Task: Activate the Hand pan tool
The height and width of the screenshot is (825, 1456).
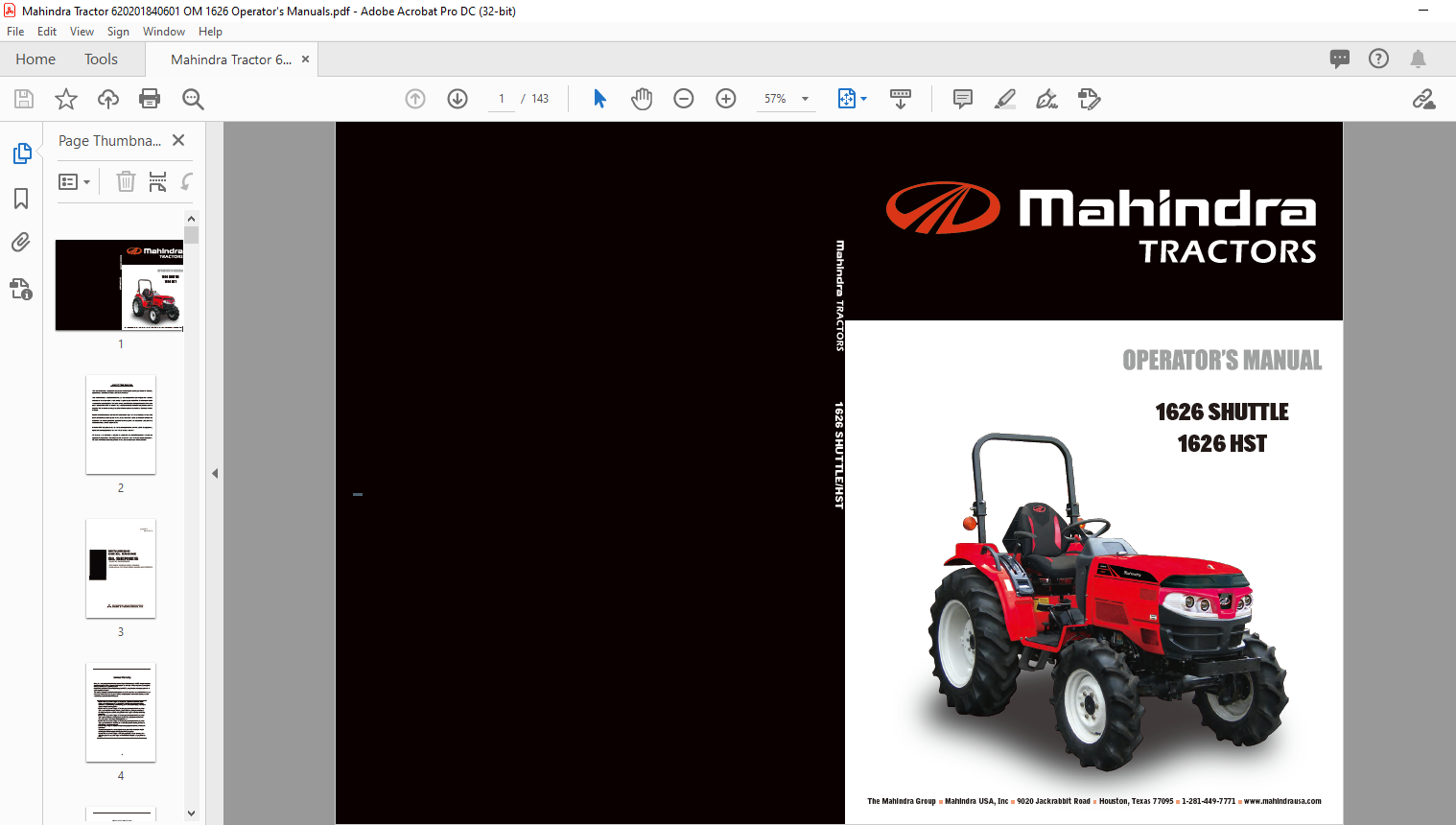Action: 642,99
